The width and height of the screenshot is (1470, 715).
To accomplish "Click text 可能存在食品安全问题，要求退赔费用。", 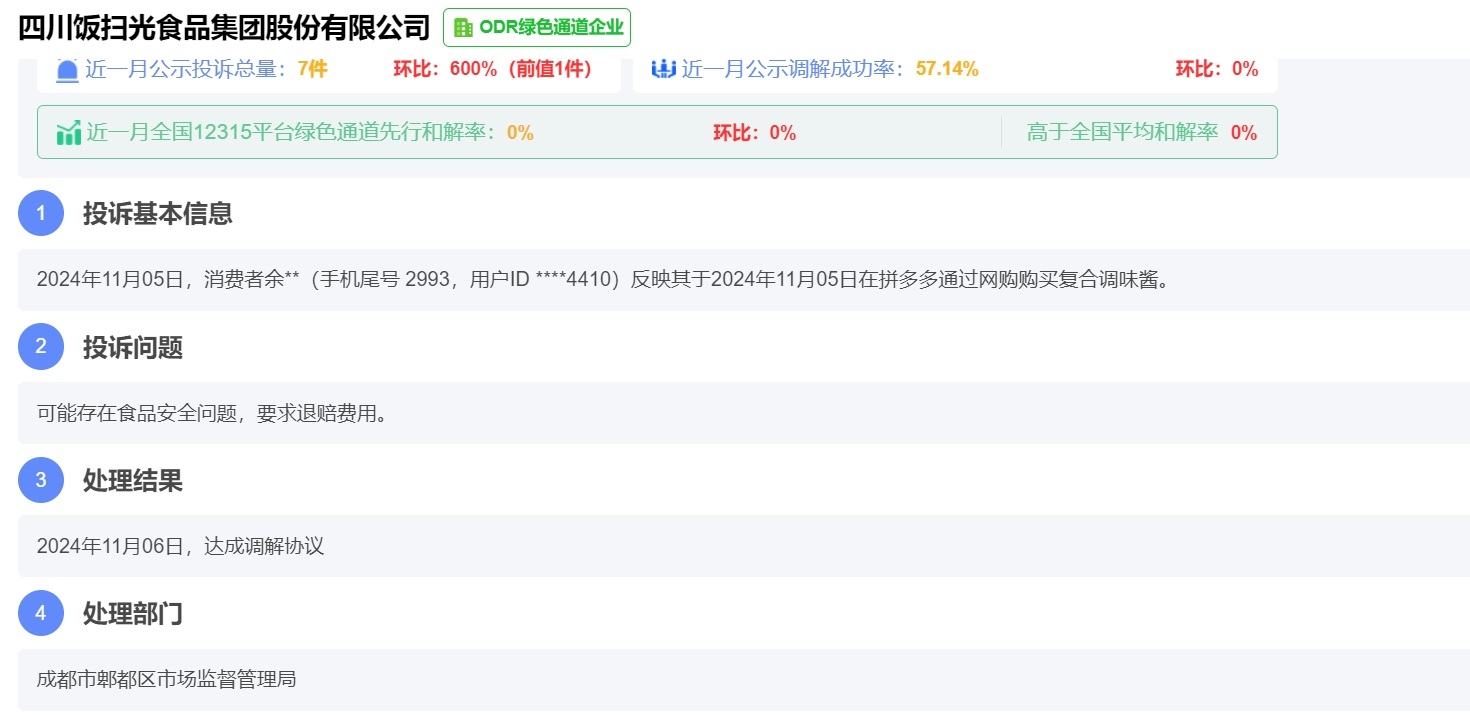I will [211, 413].
